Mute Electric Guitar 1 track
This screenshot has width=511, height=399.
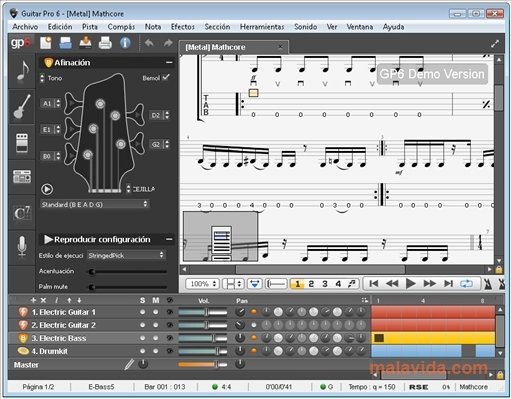156,312
